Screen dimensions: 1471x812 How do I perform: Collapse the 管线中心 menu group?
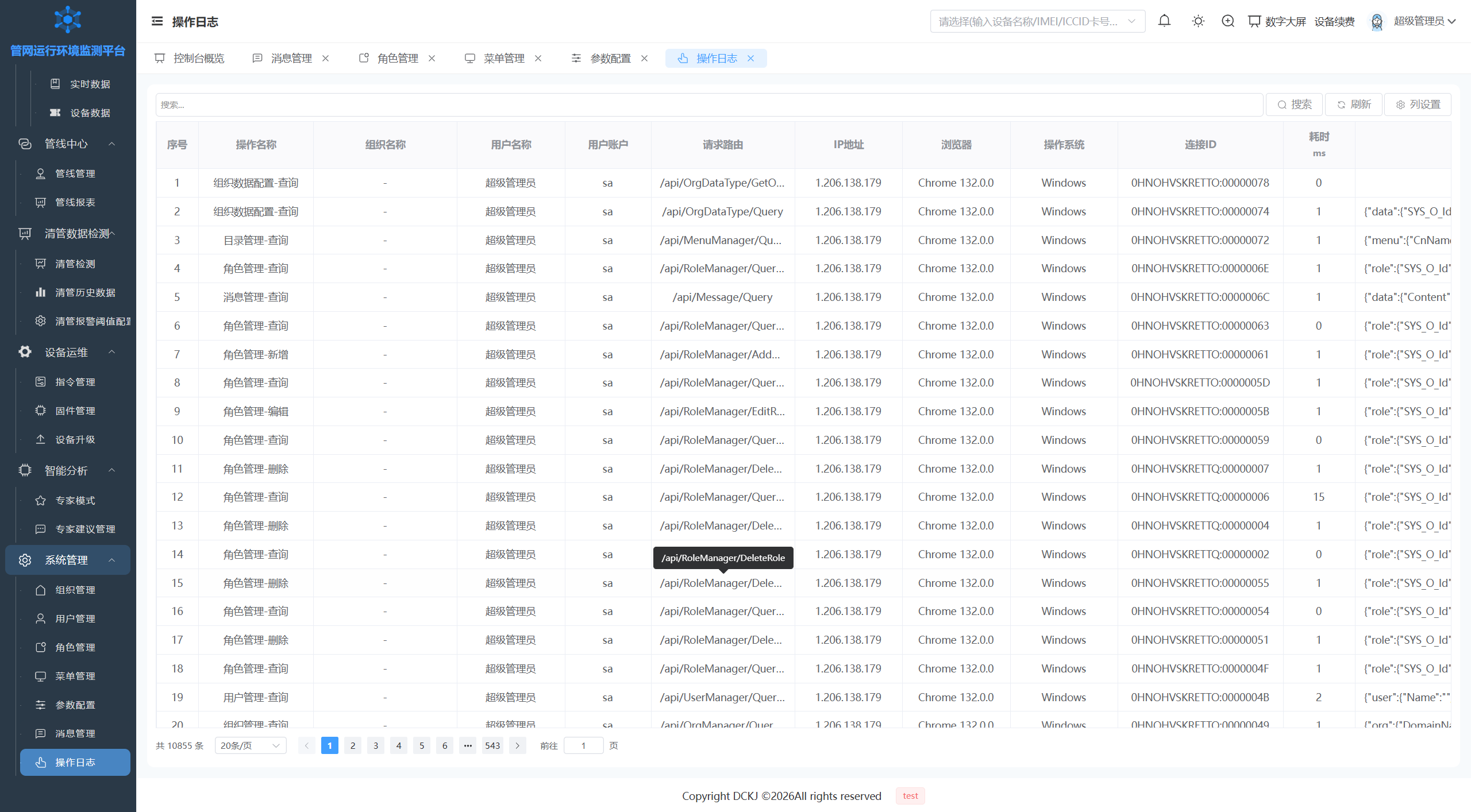(68, 144)
